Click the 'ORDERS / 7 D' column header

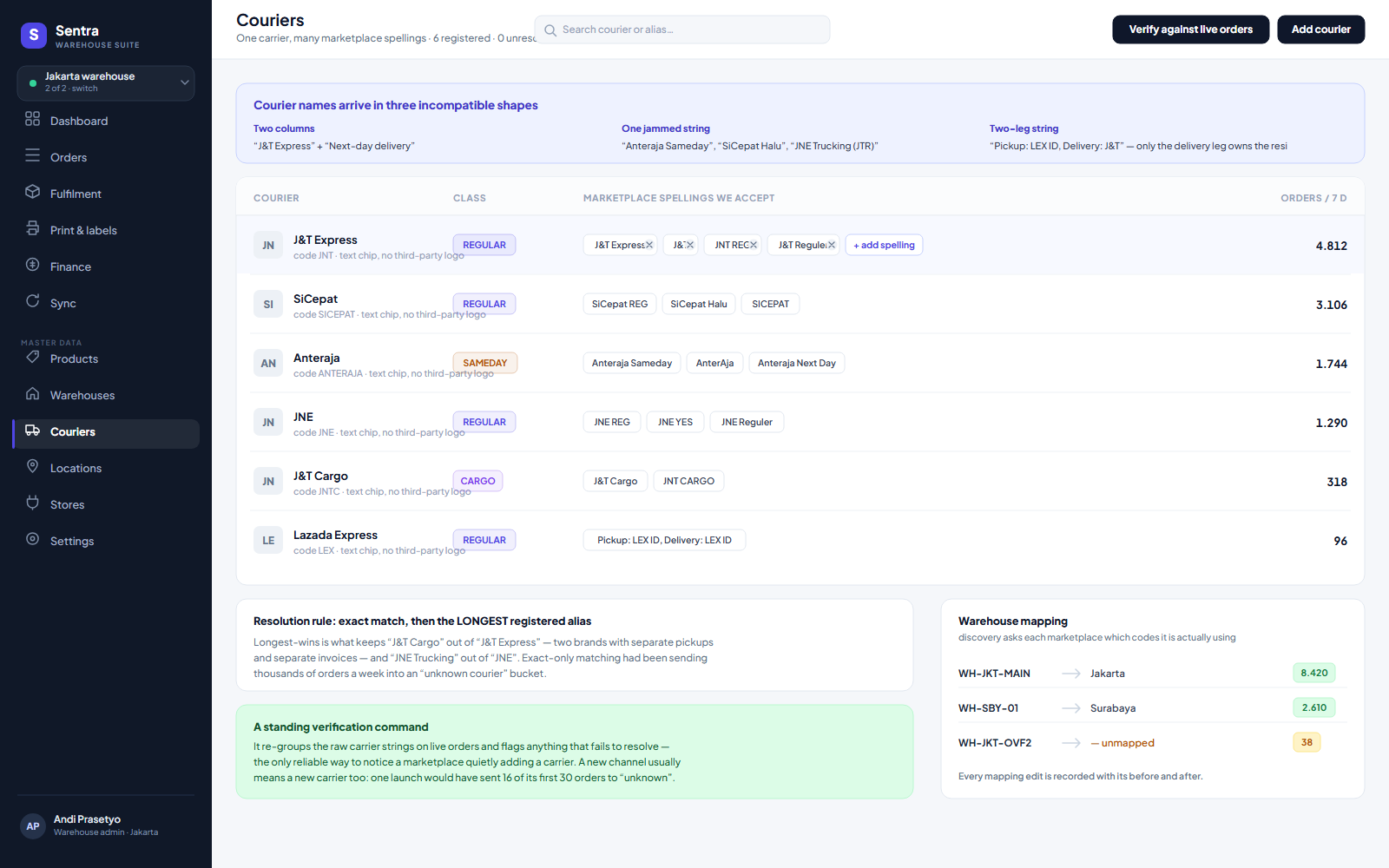[x=1313, y=198]
